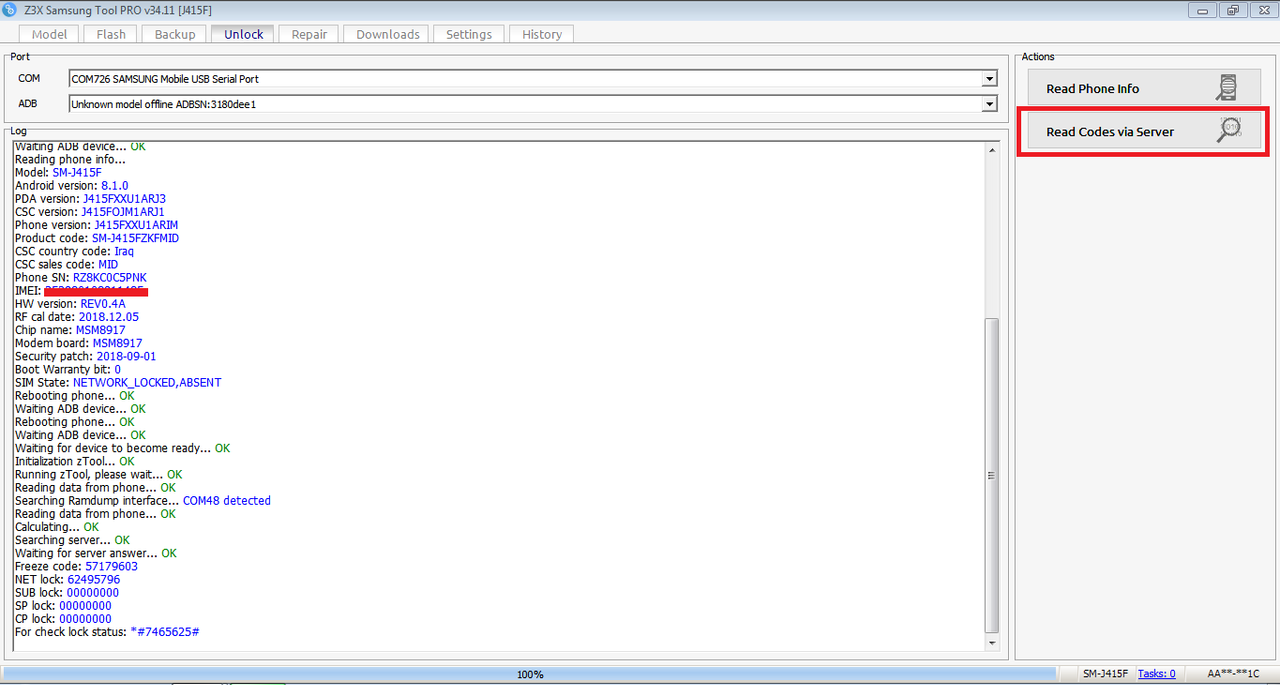Click the COM48 detected text

(227, 500)
